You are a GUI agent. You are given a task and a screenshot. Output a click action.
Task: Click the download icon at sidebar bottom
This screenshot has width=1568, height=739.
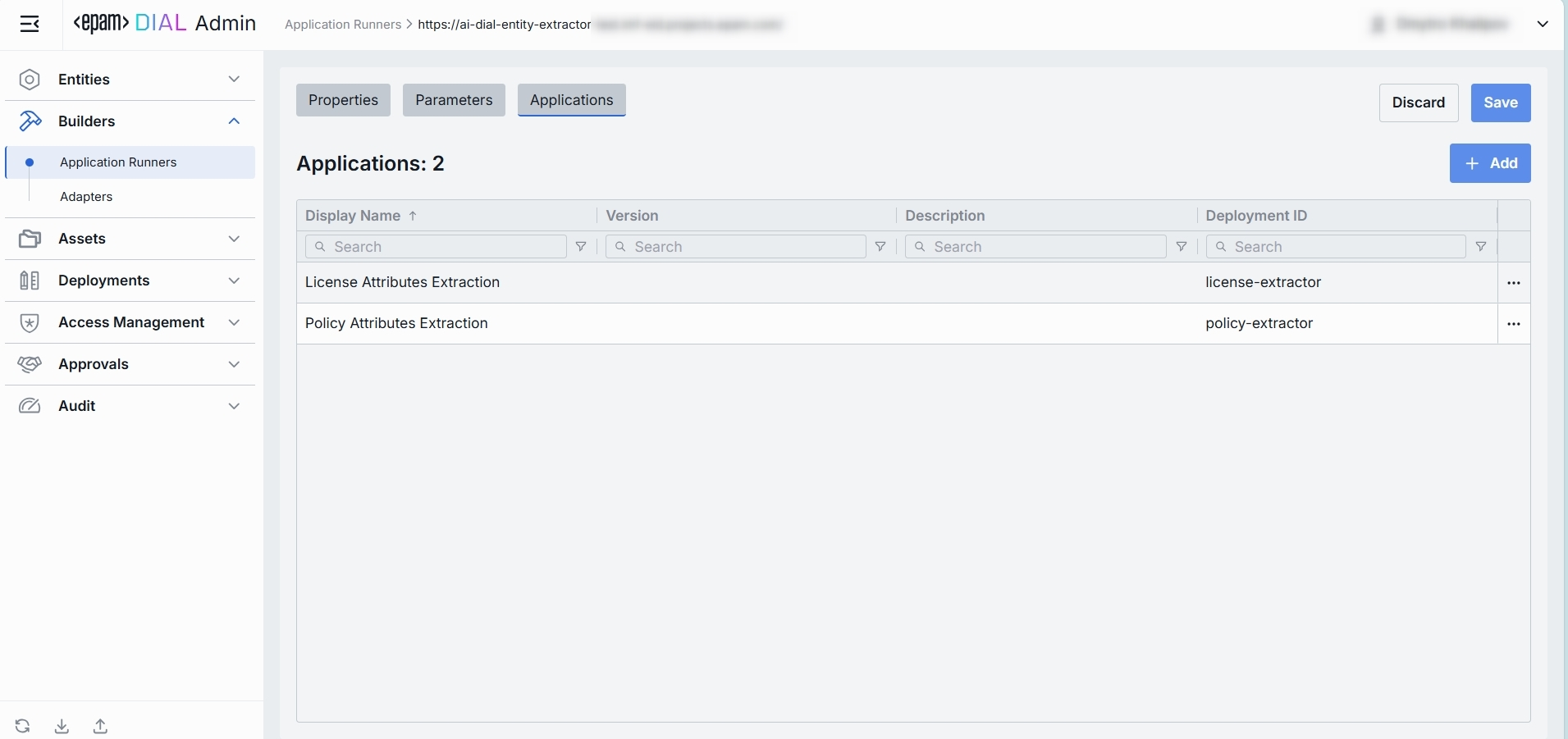click(x=62, y=726)
